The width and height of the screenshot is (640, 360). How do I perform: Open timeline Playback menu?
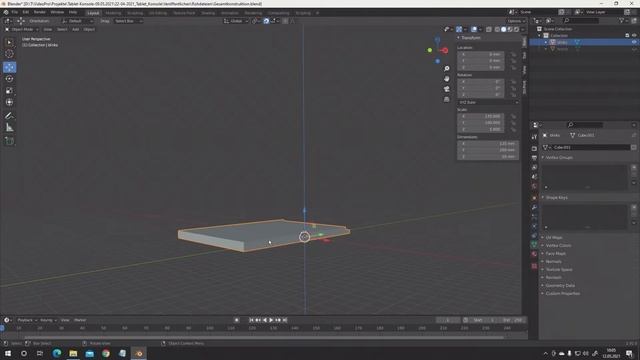[27, 320]
